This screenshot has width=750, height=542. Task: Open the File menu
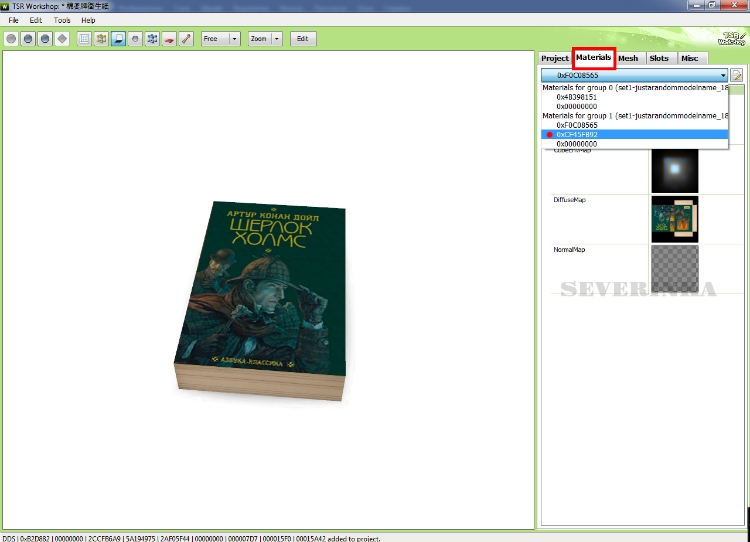point(14,20)
